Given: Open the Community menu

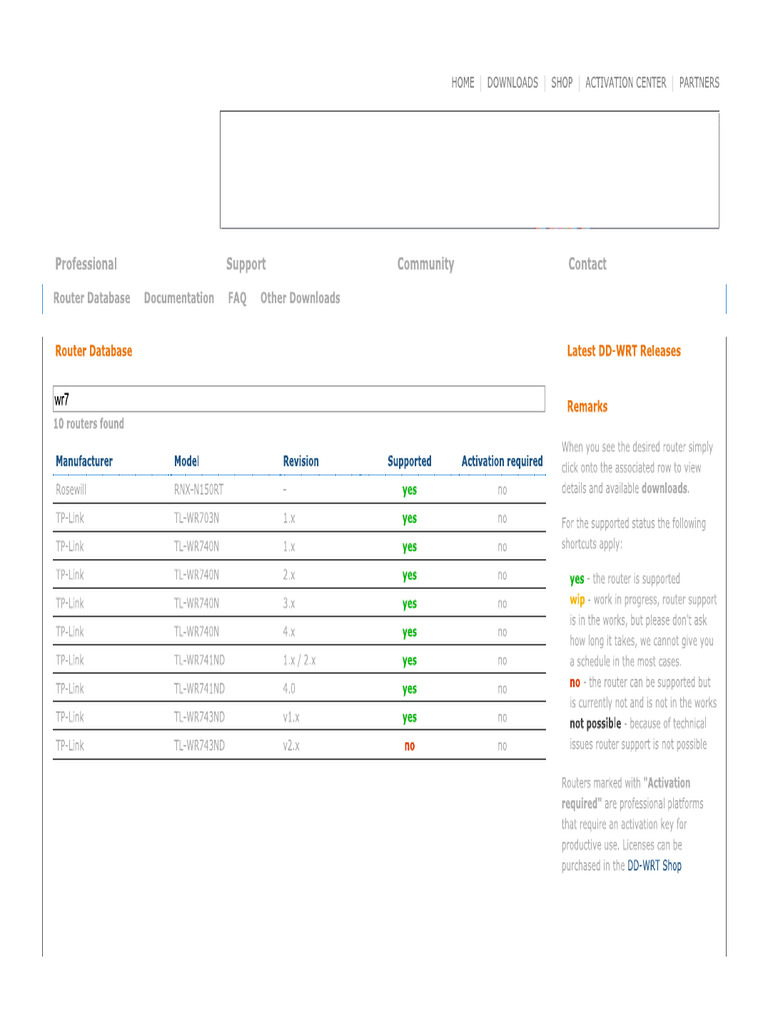Looking at the screenshot, I should coord(426,264).
